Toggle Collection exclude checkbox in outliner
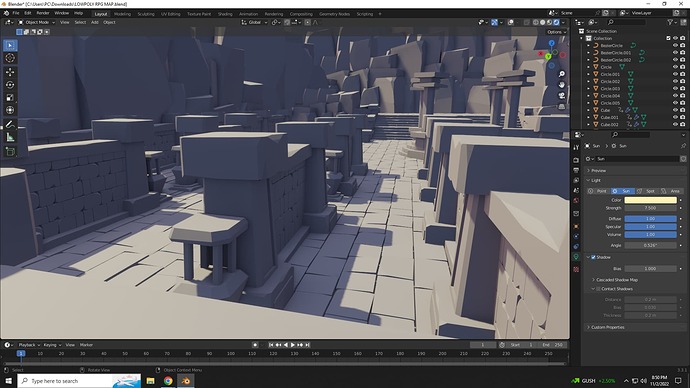This screenshot has height=388, width=690. (x=668, y=38)
